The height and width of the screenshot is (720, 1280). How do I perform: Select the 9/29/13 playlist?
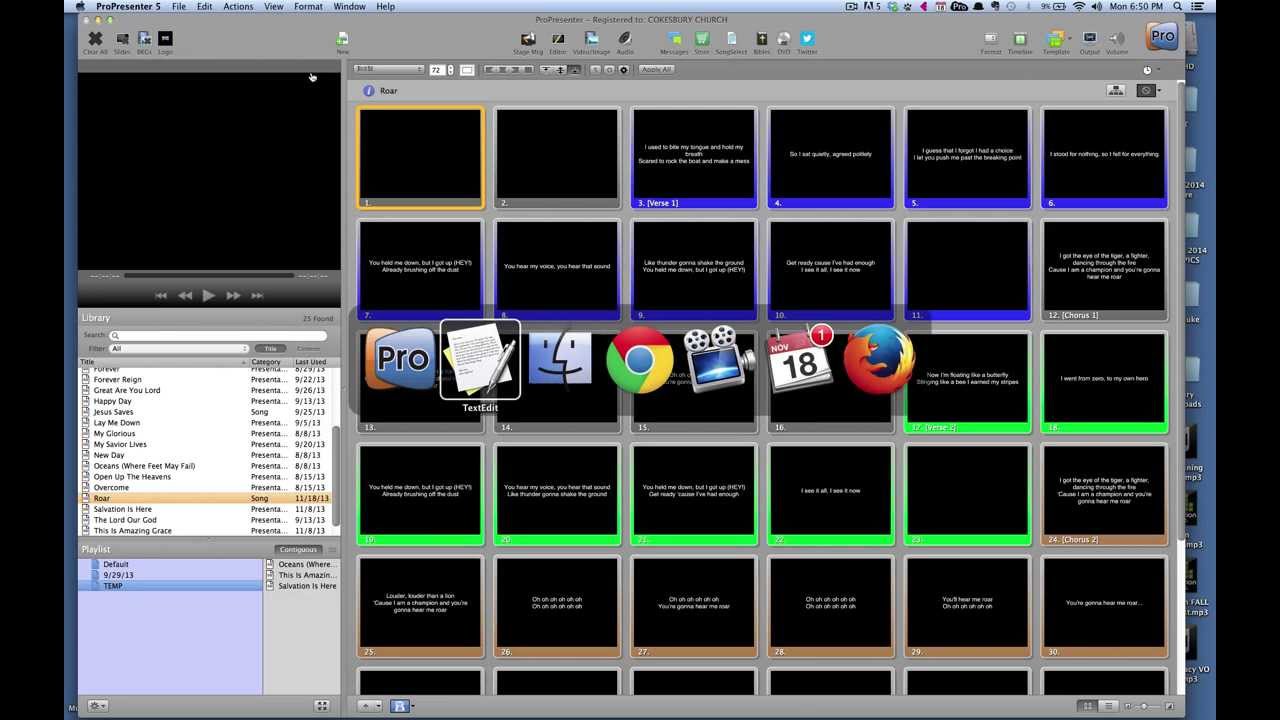[171, 575]
